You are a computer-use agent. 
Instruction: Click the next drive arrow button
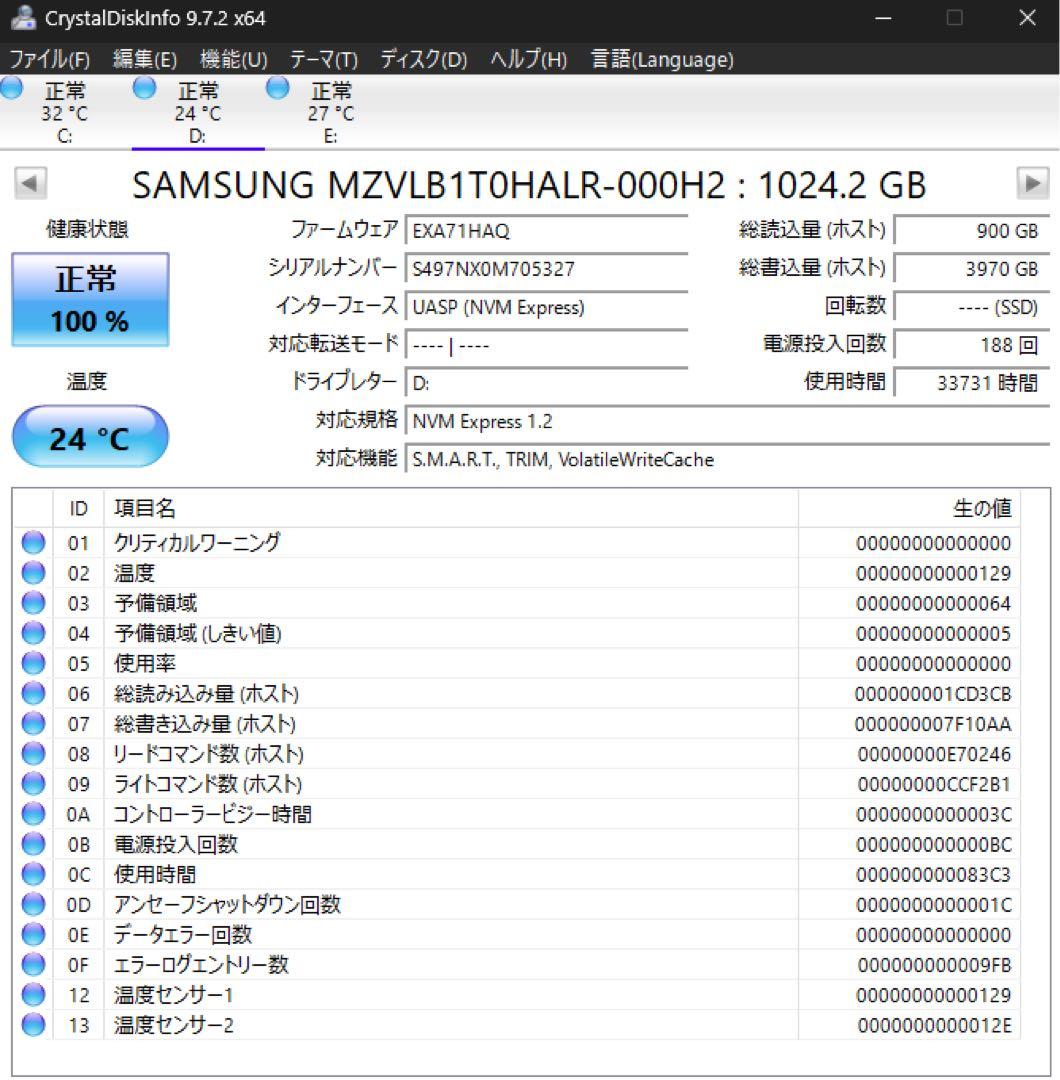(1034, 184)
